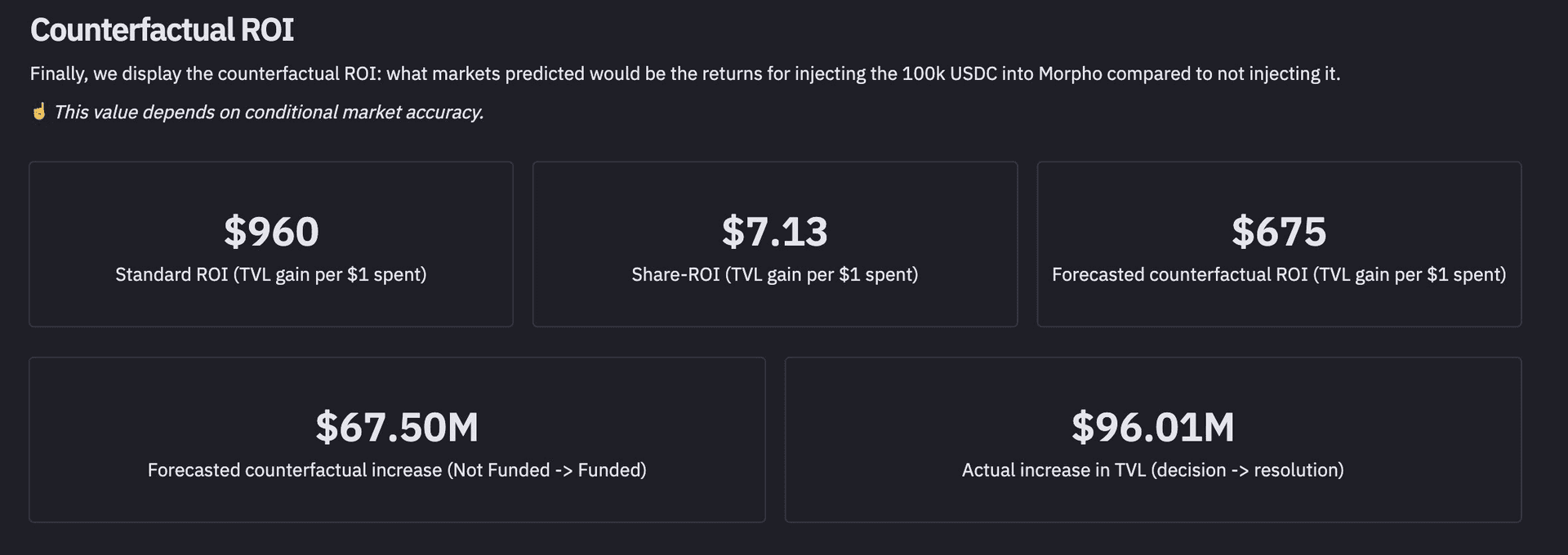
Task: Click the Counterfactual ROI heading
Action: pos(162,30)
